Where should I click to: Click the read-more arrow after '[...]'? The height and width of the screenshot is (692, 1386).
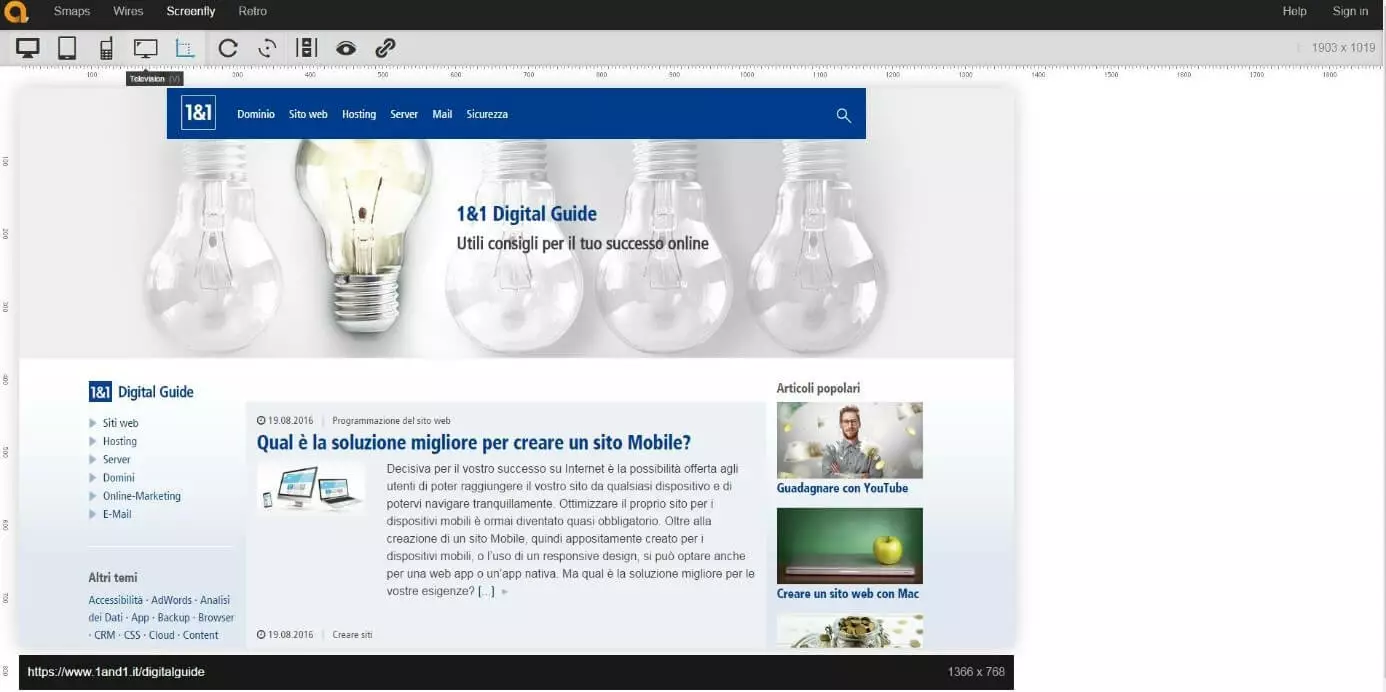(x=505, y=592)
